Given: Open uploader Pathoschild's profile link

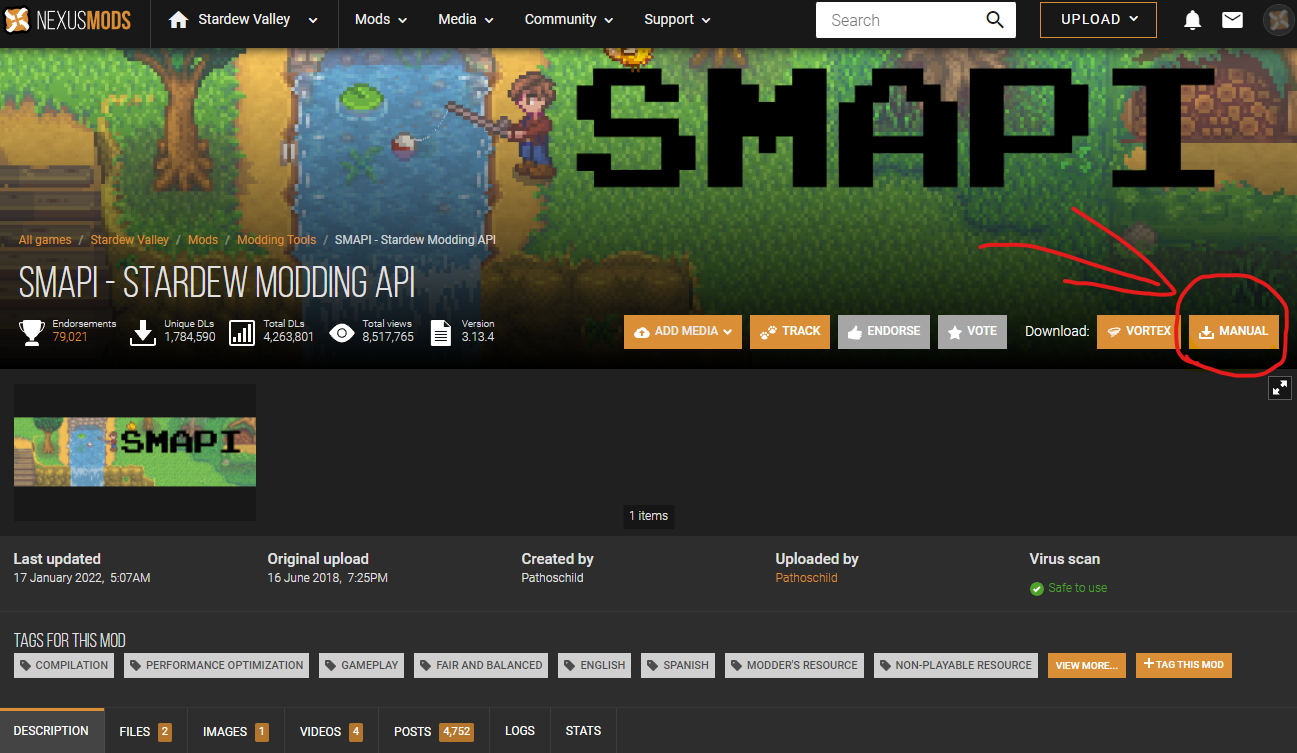Looking at the screenshot, I should pyautogui.click(x=806, y=578).
